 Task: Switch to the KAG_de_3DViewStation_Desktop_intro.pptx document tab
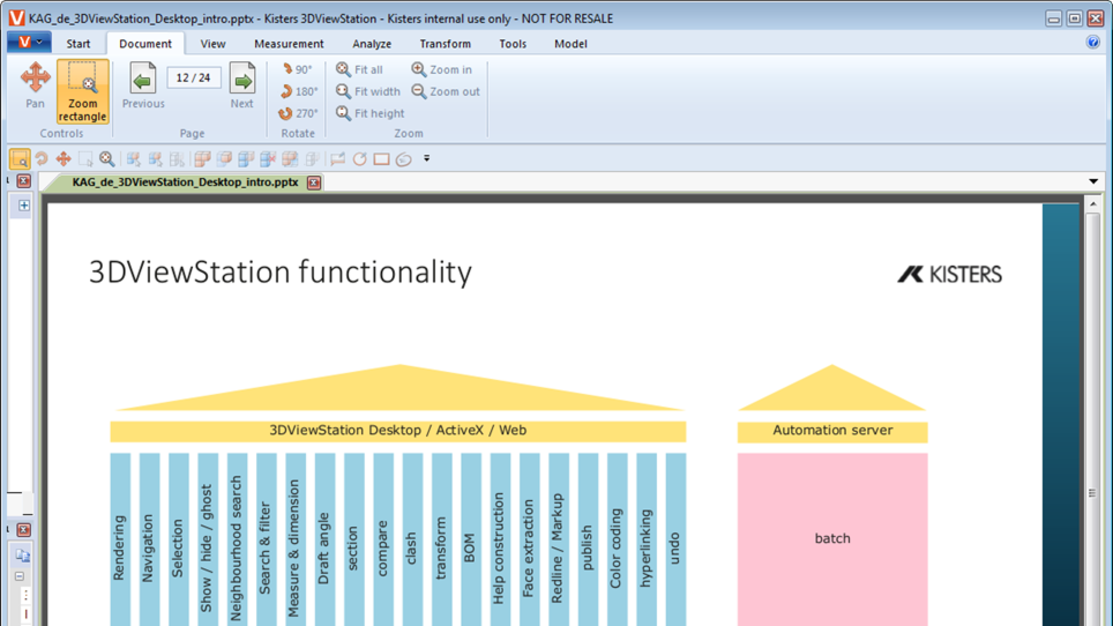185,182
